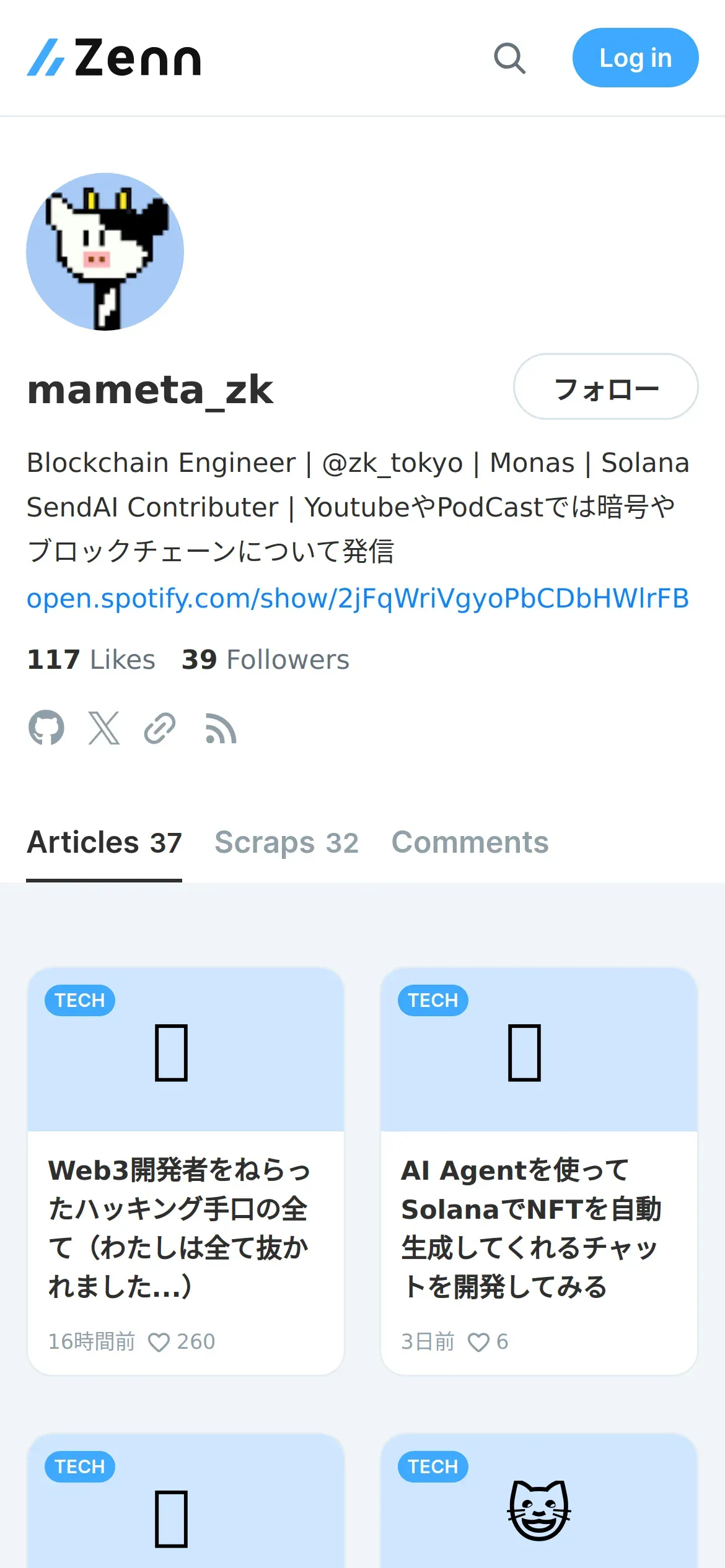Image resolution: width=725 pixels, height=1568 pixels.
Task: Open the GitHub profile icon
Action: [x=46, y=728]
